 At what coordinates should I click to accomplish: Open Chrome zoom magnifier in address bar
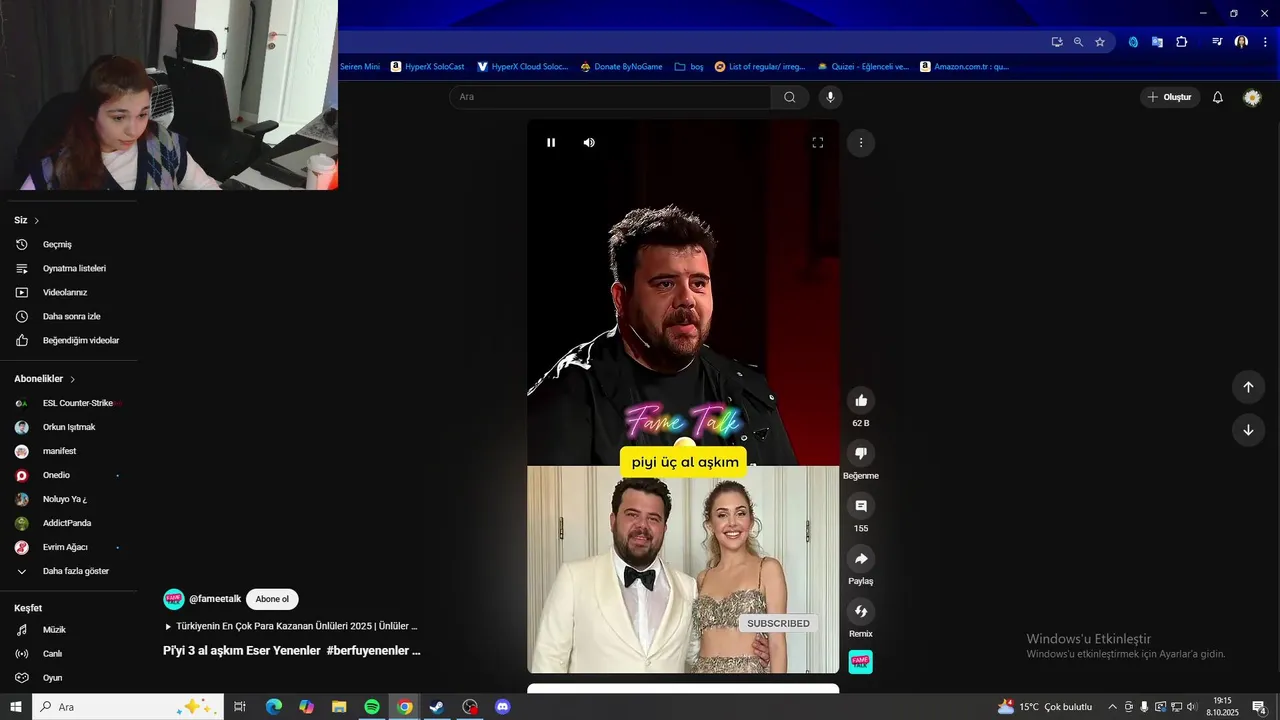click(x=1078, y=42)
